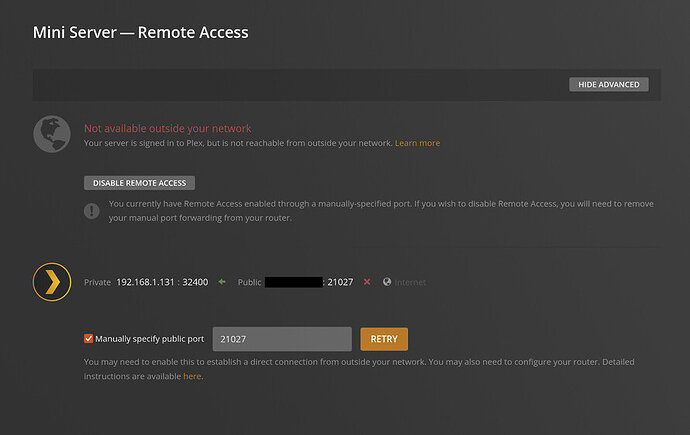This screenshot has width=690, height=435.
Task: Click private address 192.168.1.131 : 32400
Action: pyautogui.click(x=162, y=282)
